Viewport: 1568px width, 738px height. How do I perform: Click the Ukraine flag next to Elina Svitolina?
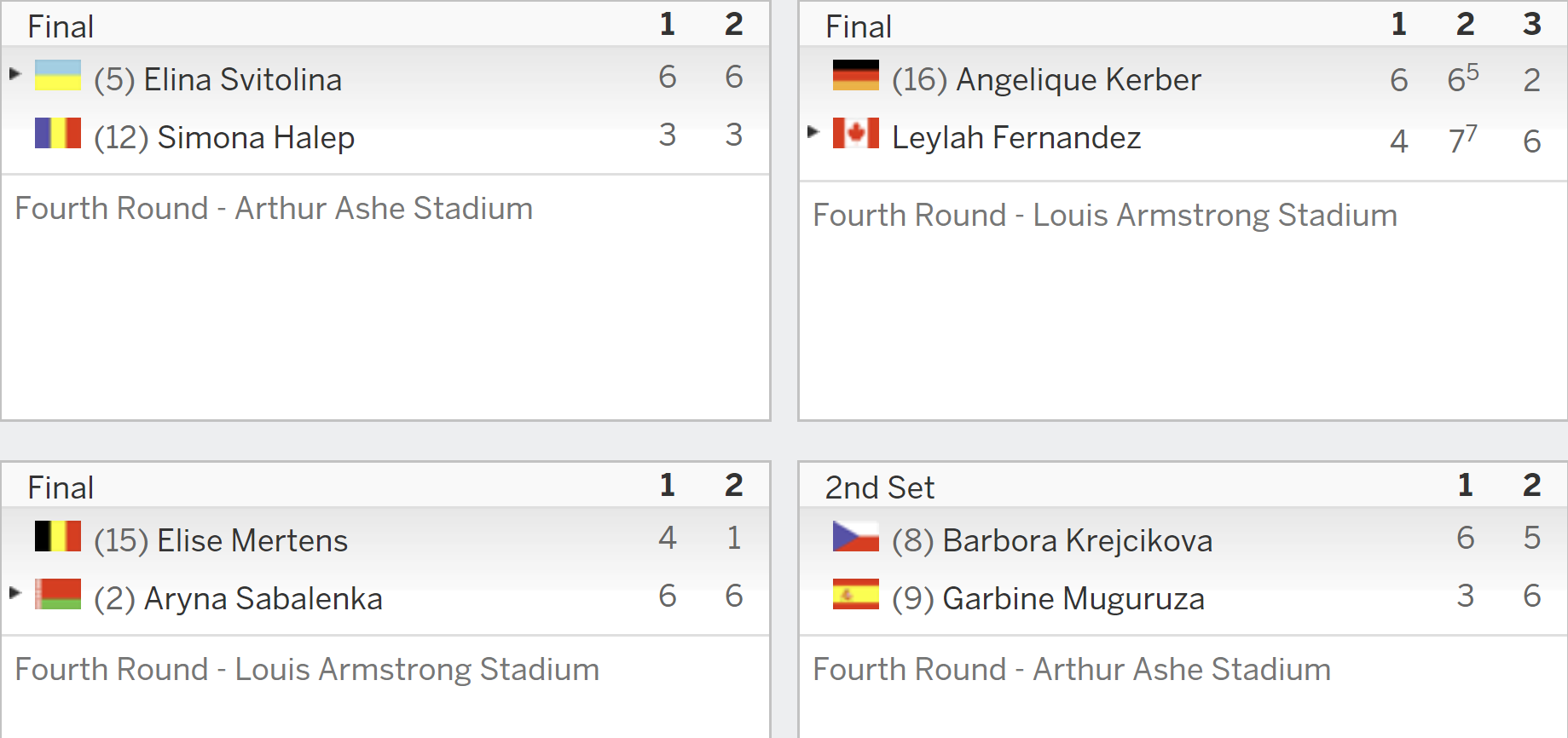(58, 75)
